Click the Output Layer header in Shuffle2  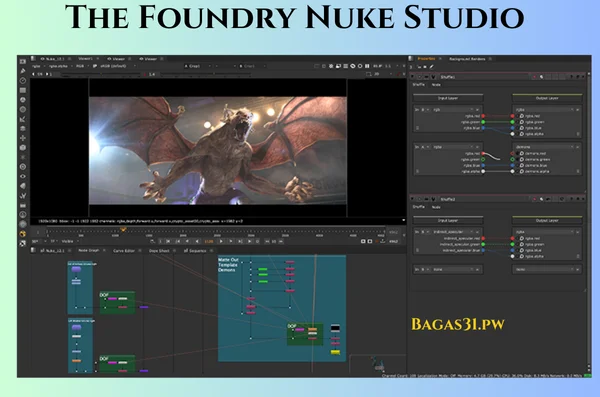click(x=547, y=221)
